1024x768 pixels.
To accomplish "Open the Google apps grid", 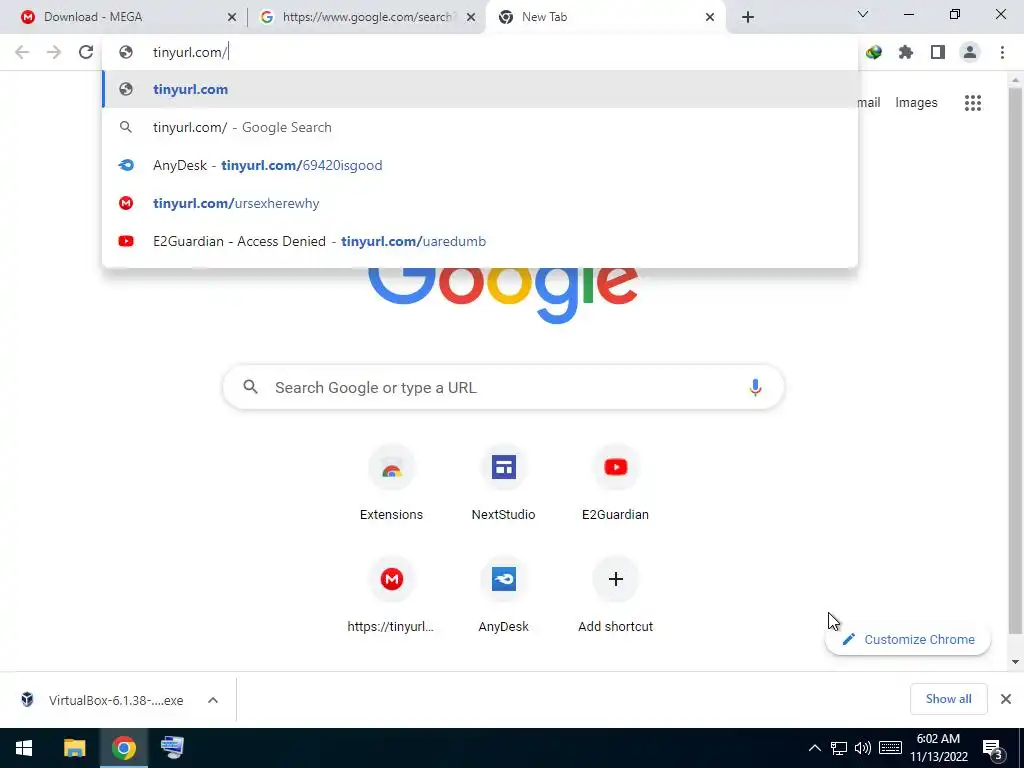I will coord(973,103).
